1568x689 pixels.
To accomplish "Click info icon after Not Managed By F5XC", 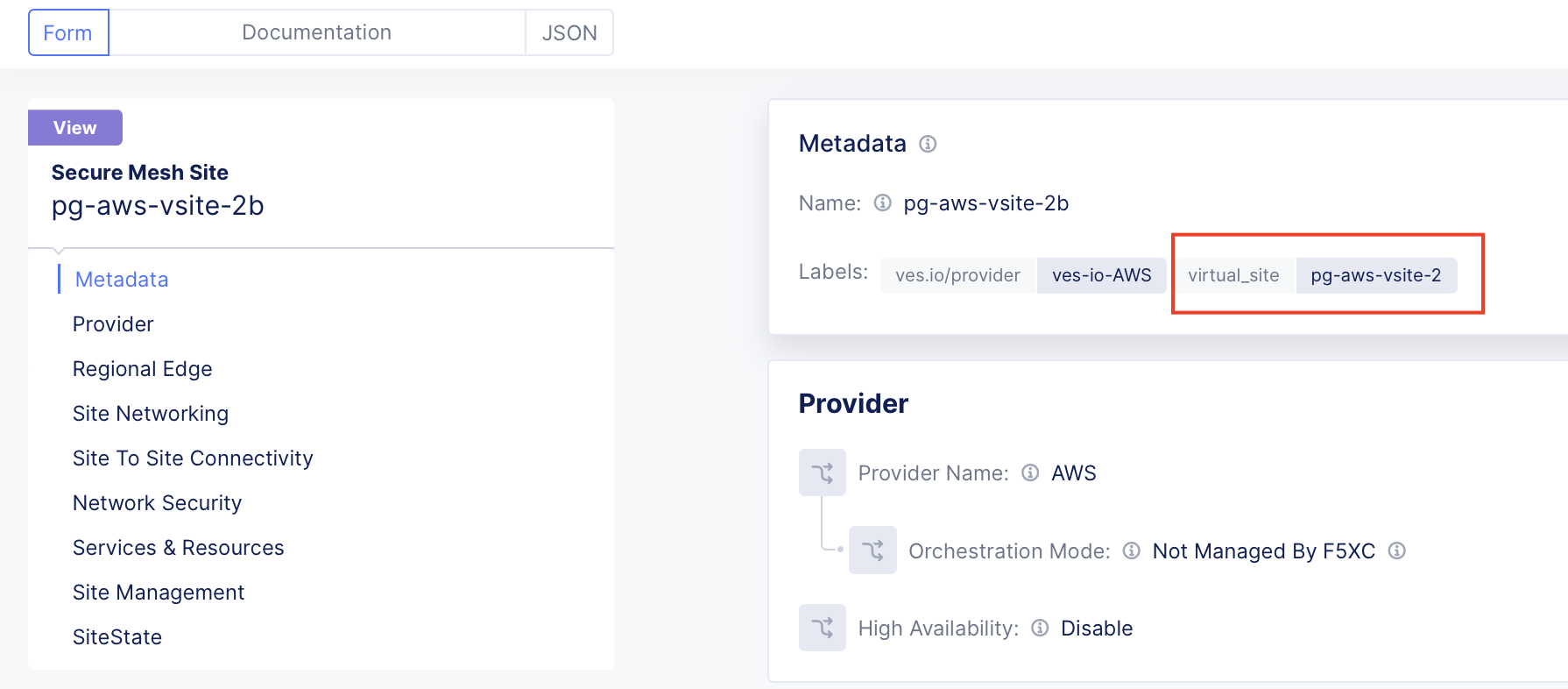I will tap(1397, 550).
